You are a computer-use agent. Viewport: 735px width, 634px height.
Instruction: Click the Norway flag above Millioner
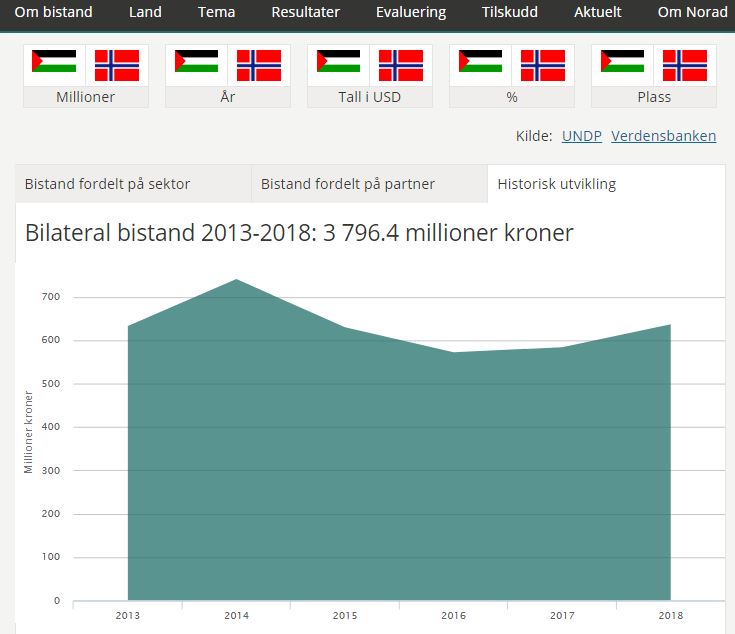pos(117,64)
